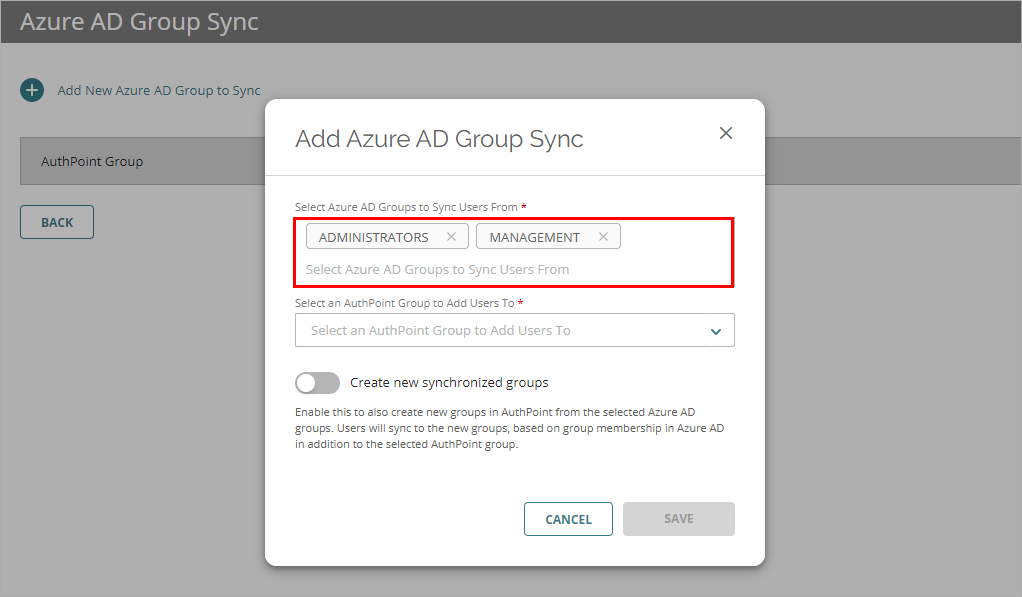1022x597 pixels.
Task: Remove the MANAGEMENT group chip
Action: click(x=603, y=236)
